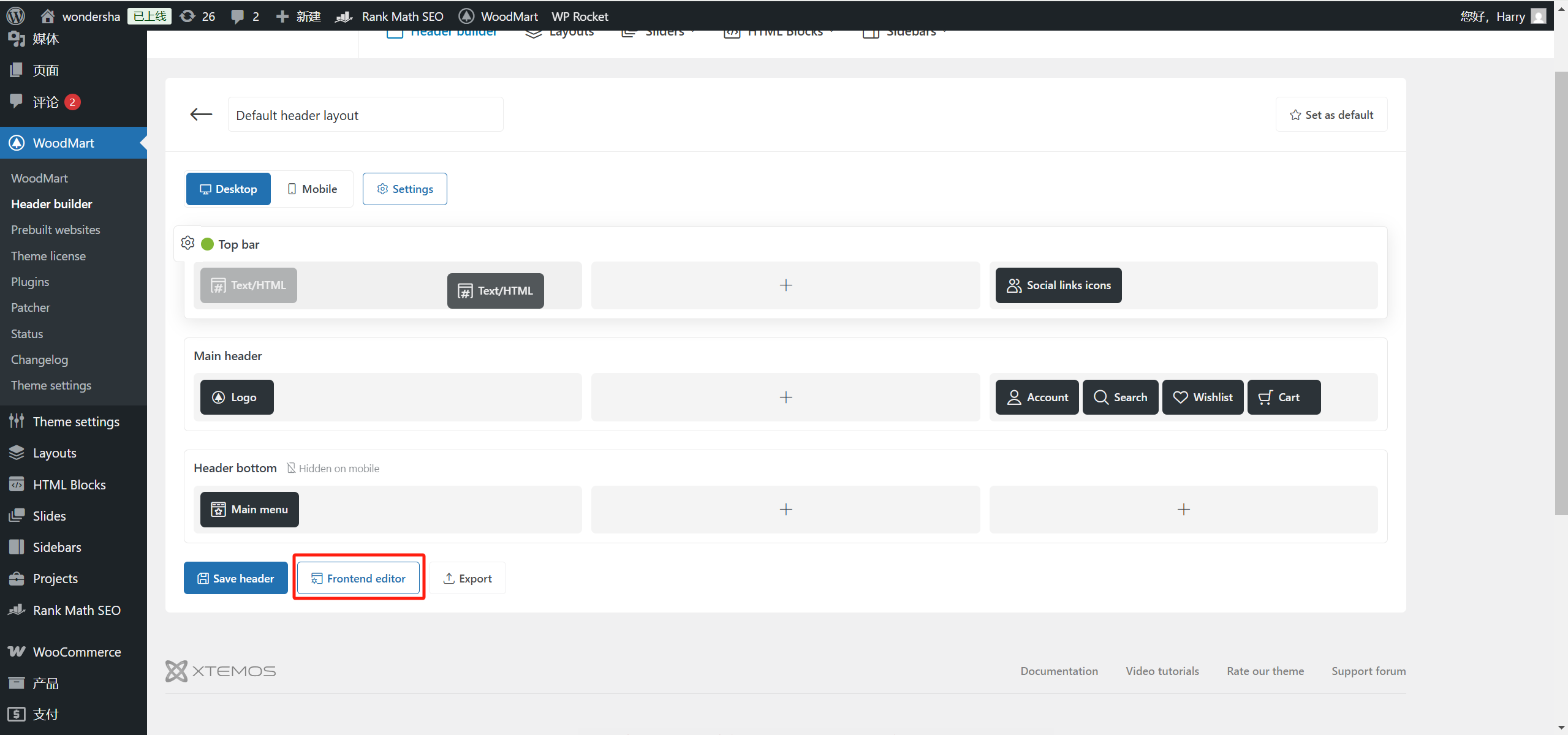Select Social links icons element
The width and height of the screenshot is (1568, 735).
point(1058,285)
